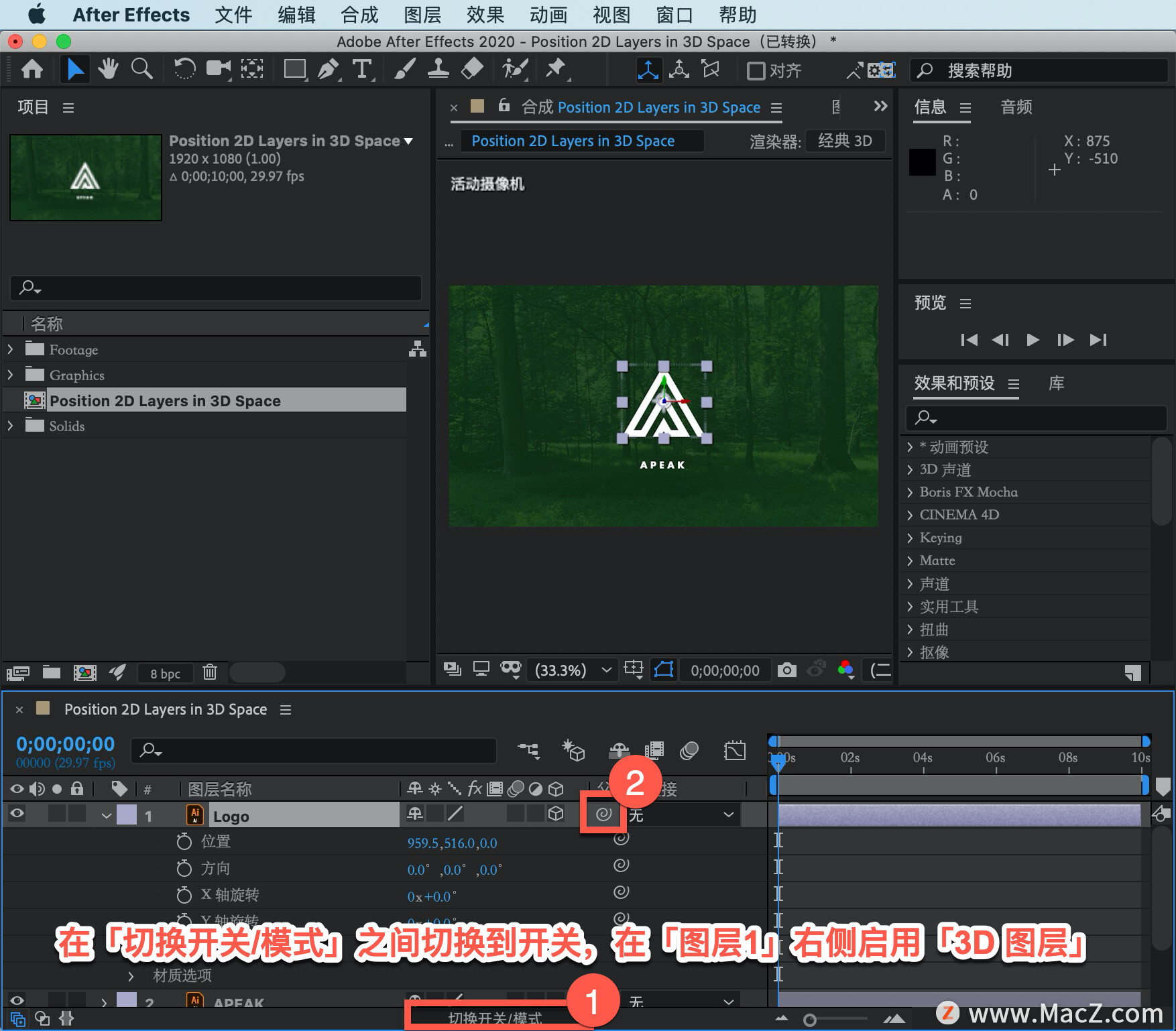Select the Selection arrow tool
1176x1031 pixels.
[75, 69]
